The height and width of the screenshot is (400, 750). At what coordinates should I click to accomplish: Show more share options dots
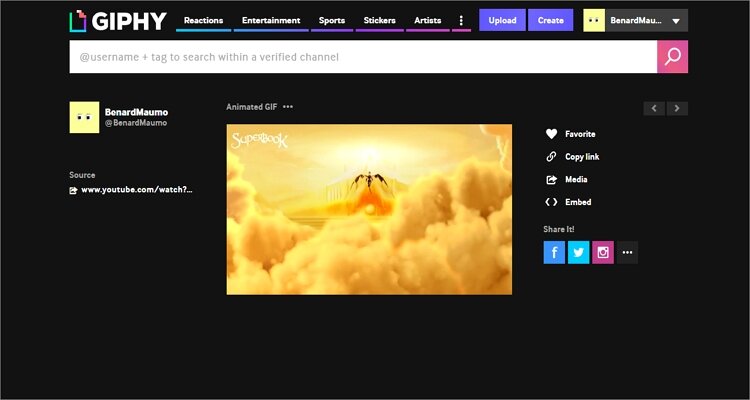tap(628, 252)
